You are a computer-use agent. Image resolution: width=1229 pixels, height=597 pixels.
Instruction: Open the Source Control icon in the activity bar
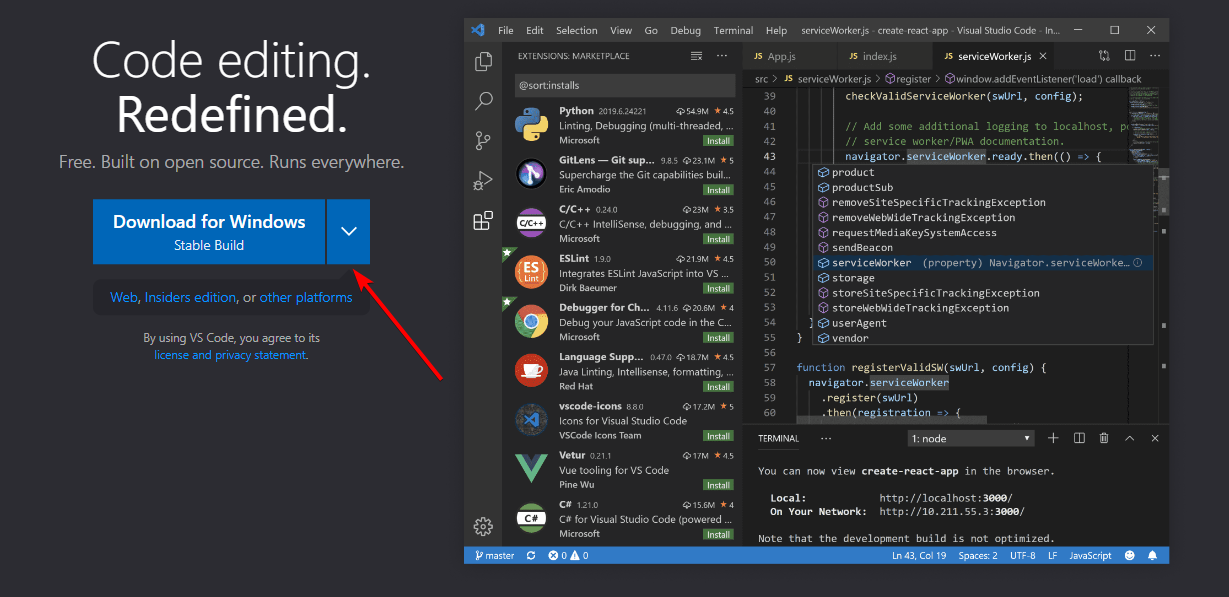click(483, 141)
